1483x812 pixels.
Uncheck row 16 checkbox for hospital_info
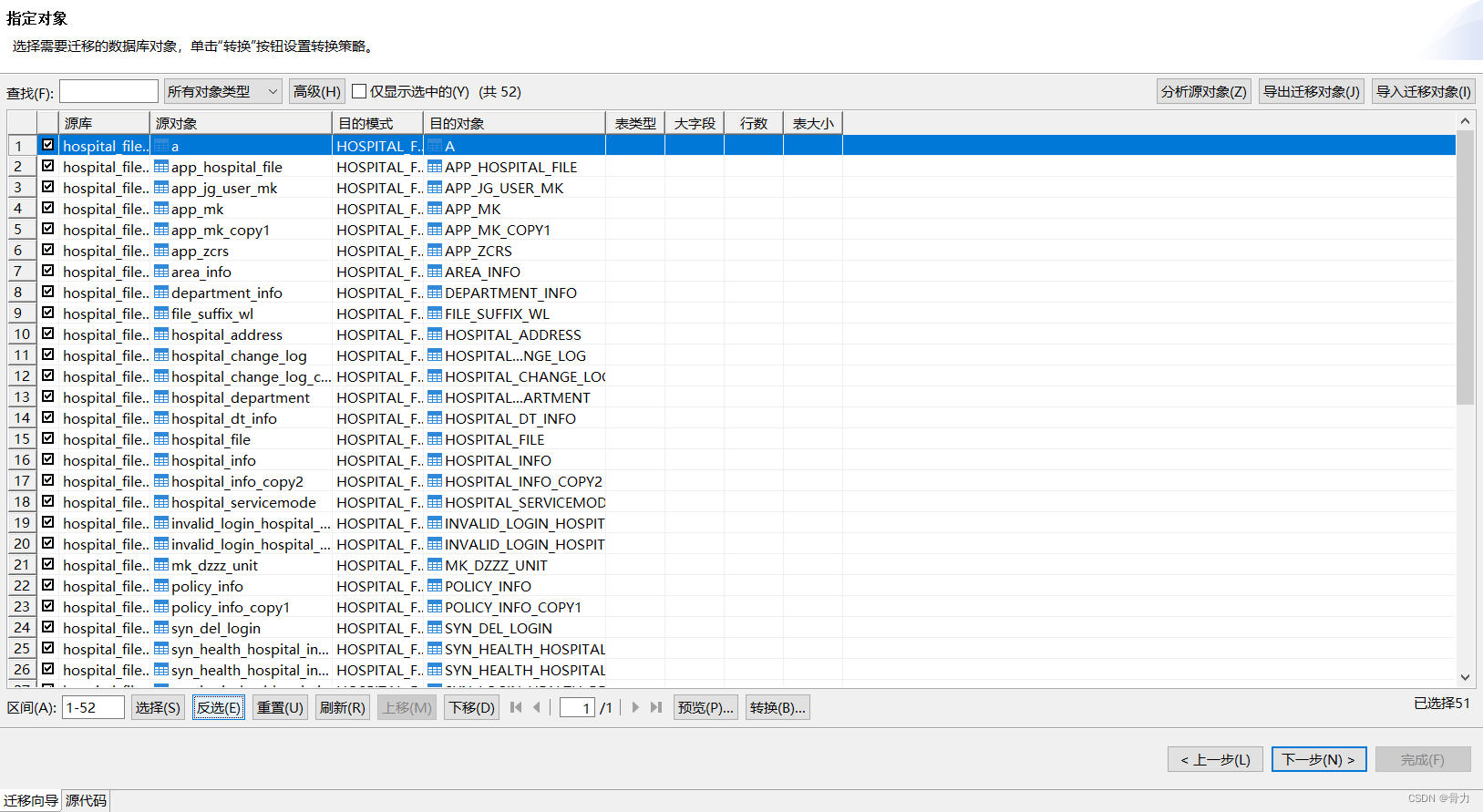coord(47,459)
